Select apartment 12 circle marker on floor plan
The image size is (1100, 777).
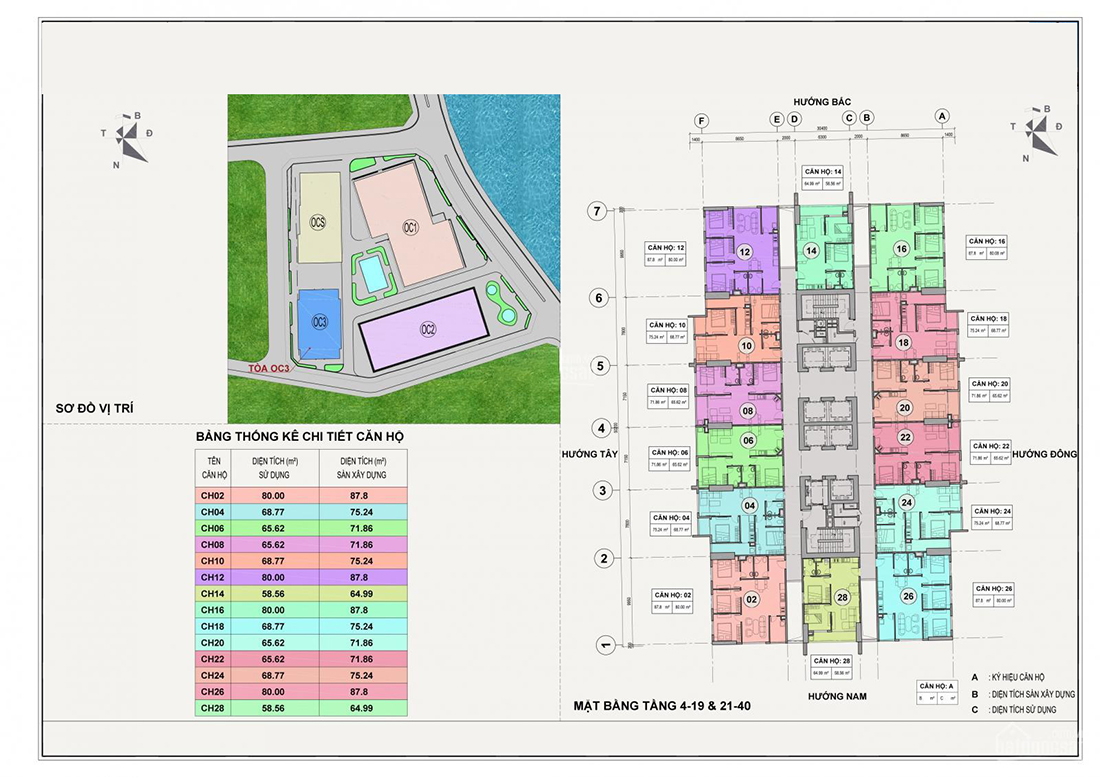click(x=744, y=252)
